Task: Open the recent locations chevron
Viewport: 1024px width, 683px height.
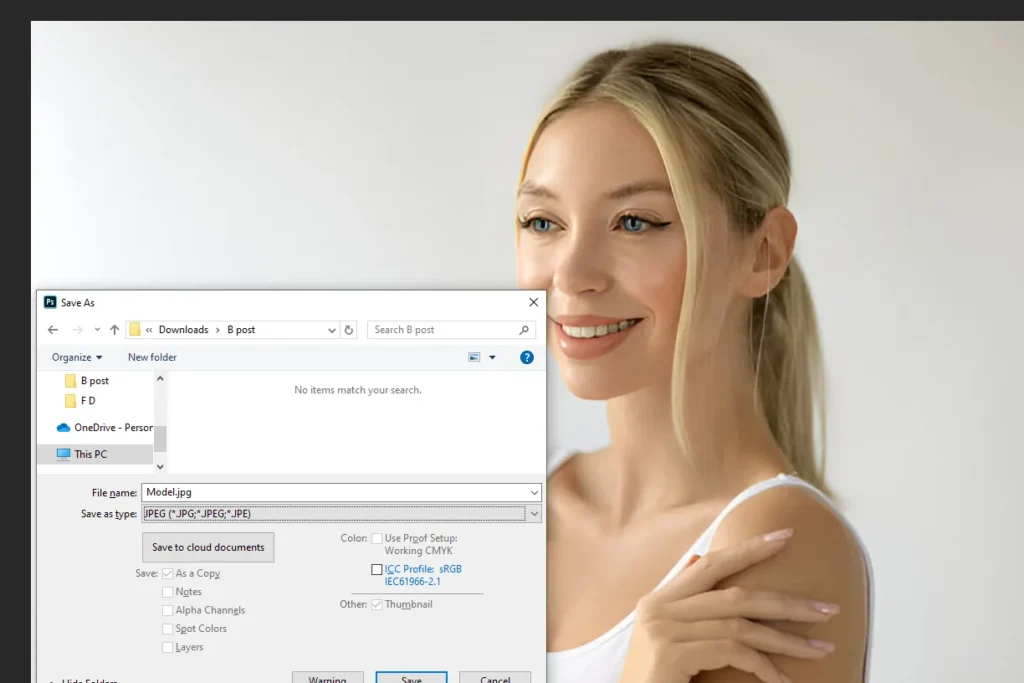Action: [x=97, y=330]
